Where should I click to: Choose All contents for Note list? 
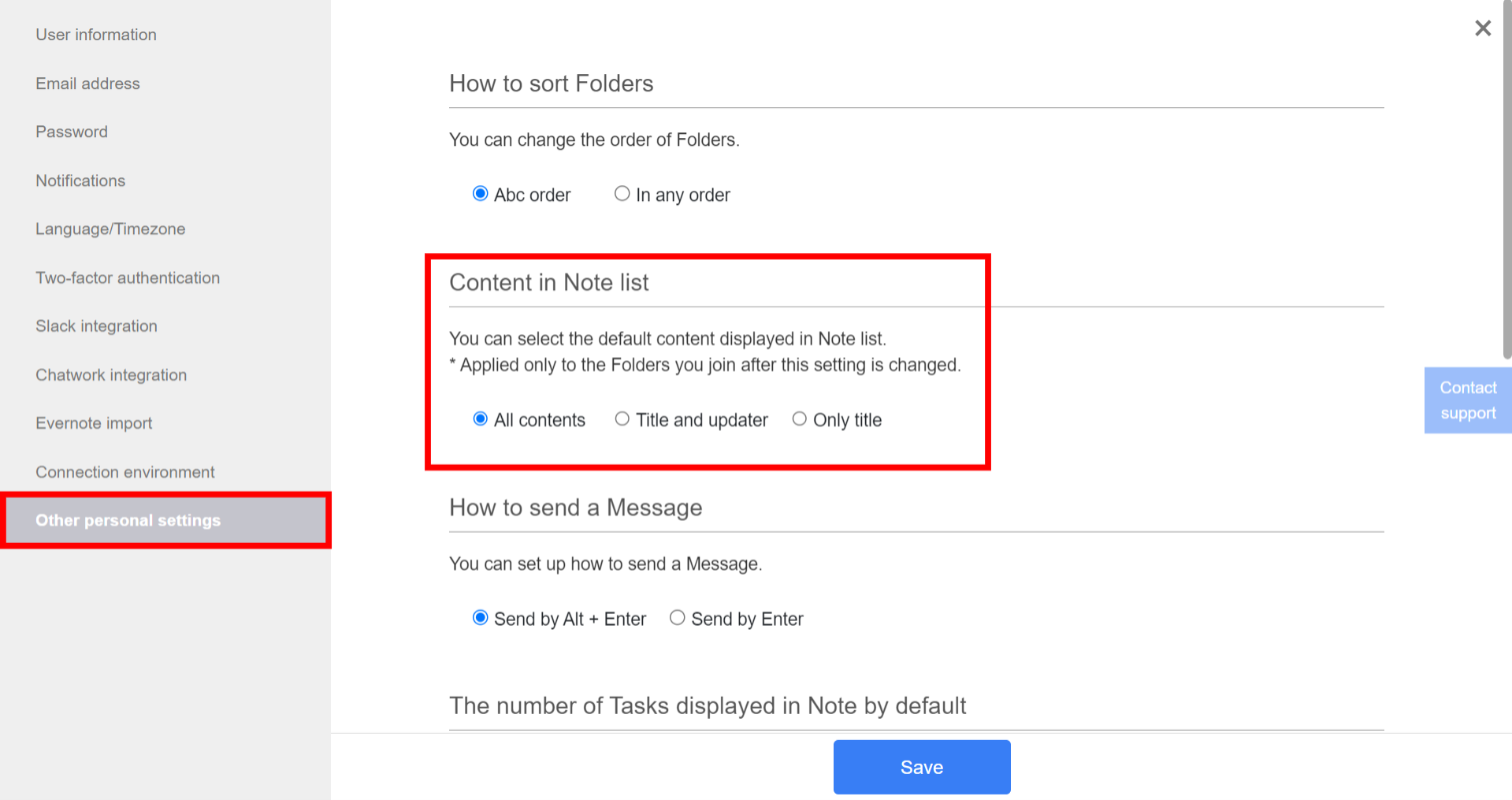[480, 419]
